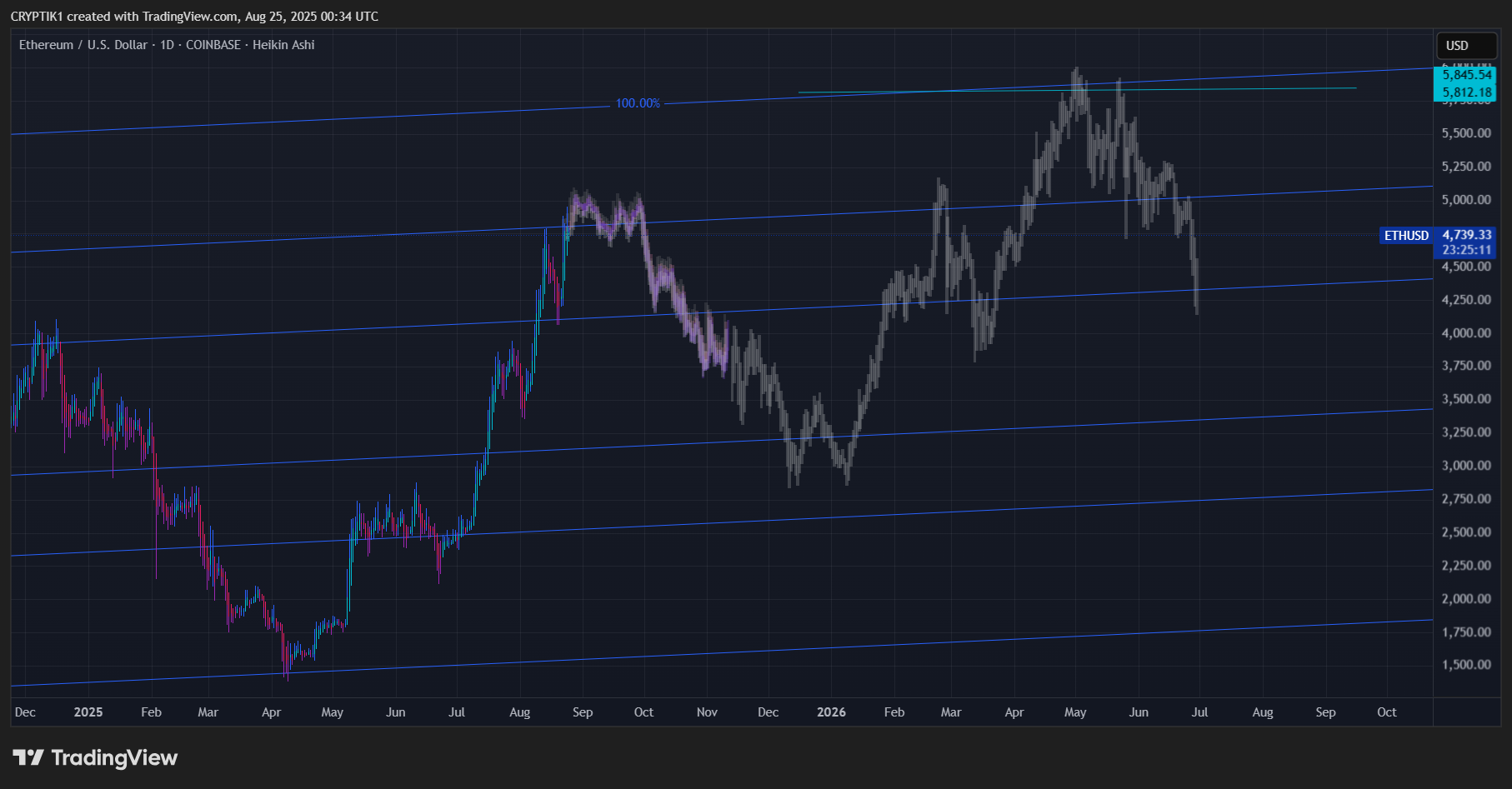This screenshot has width=1512, height=789.
Task: Click the 2026 year label on time axis
Action: point(831,712)
